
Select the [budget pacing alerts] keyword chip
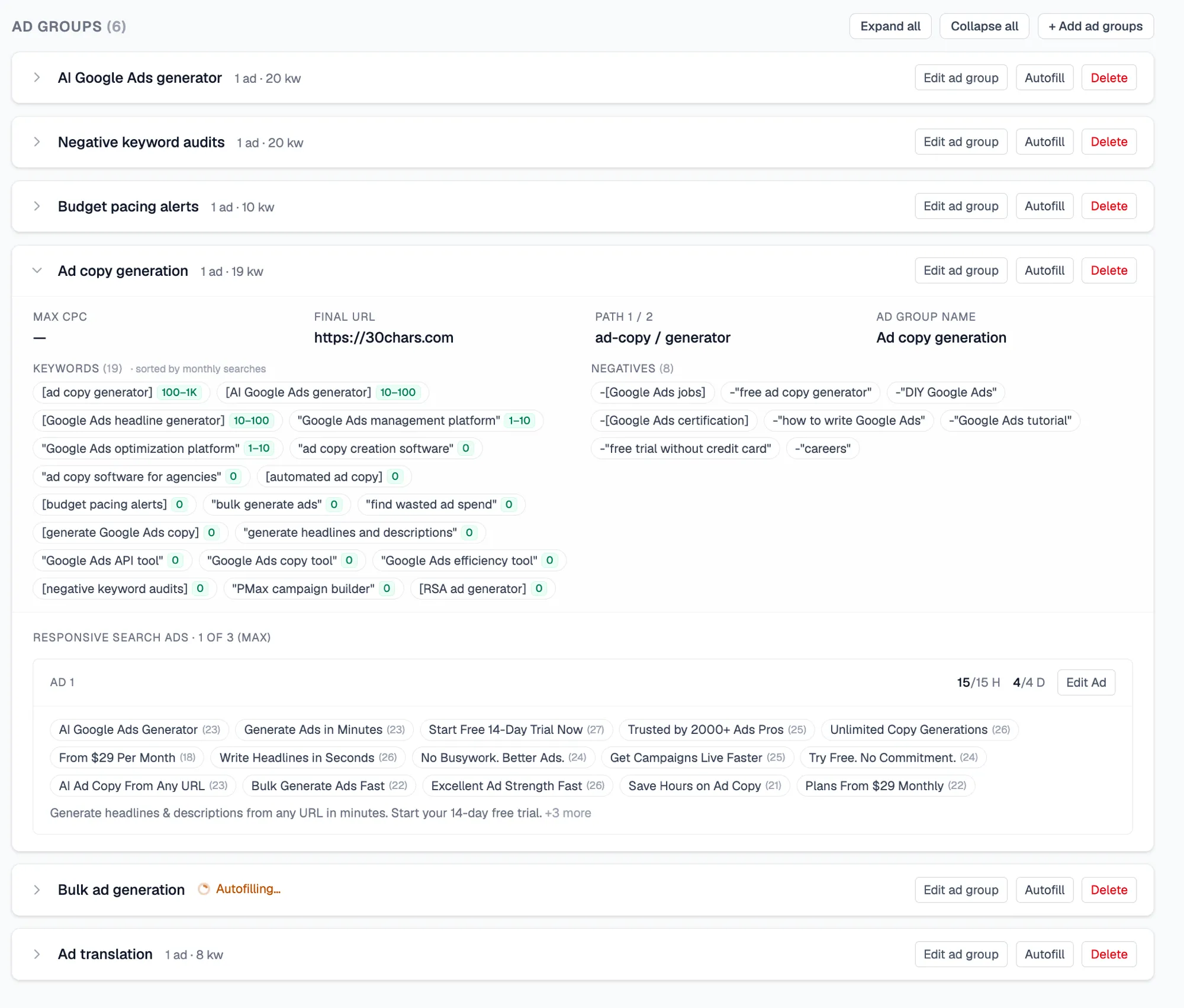coord(114,504)
